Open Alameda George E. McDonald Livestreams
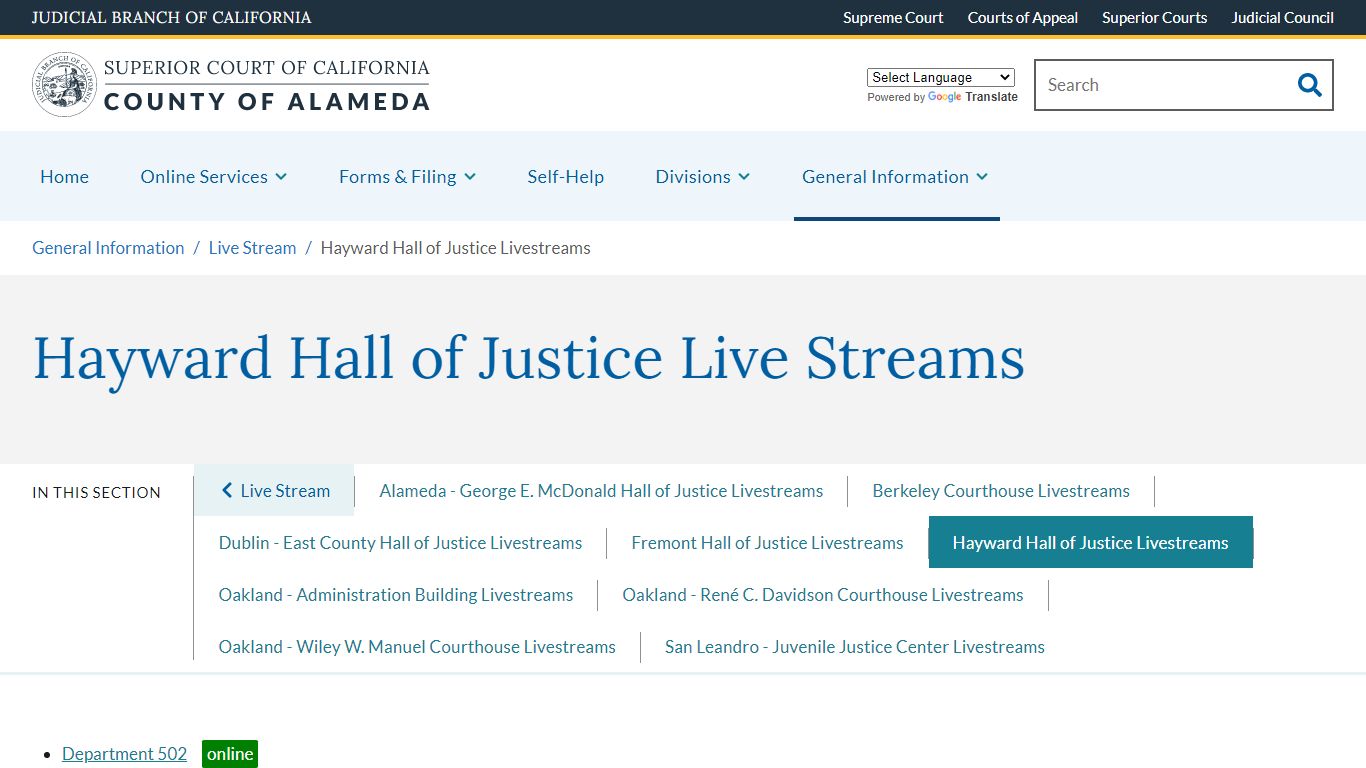 click(x=601, y=490)
